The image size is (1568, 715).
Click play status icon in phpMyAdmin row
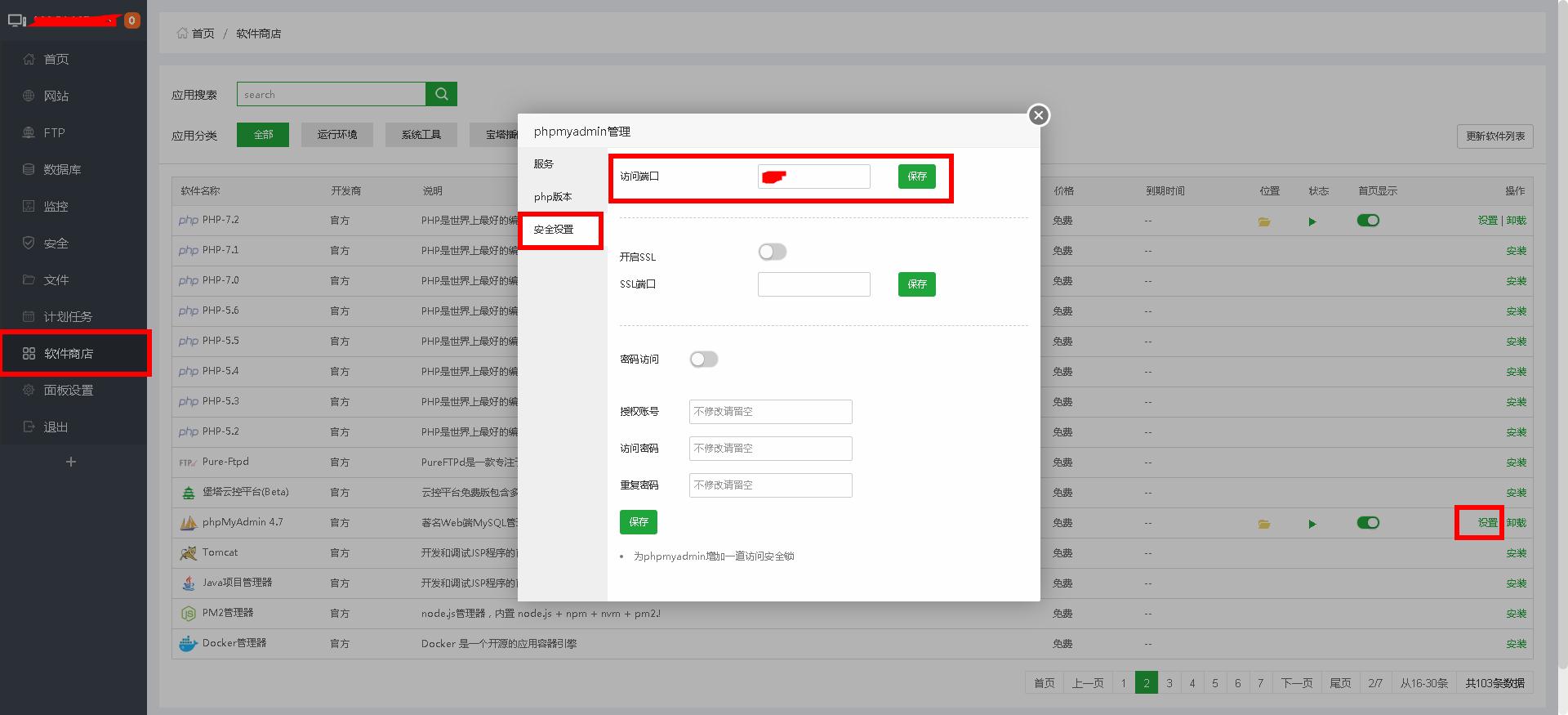1312,524
